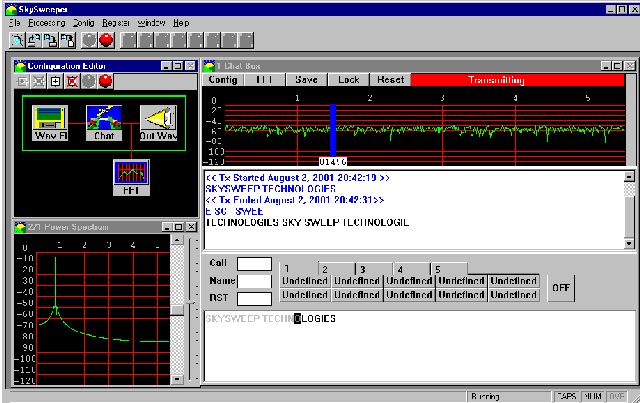Click the up arrow of the received text scrollbar
The width and height of the screenshot is (640, 403).
tap(629, 176)
